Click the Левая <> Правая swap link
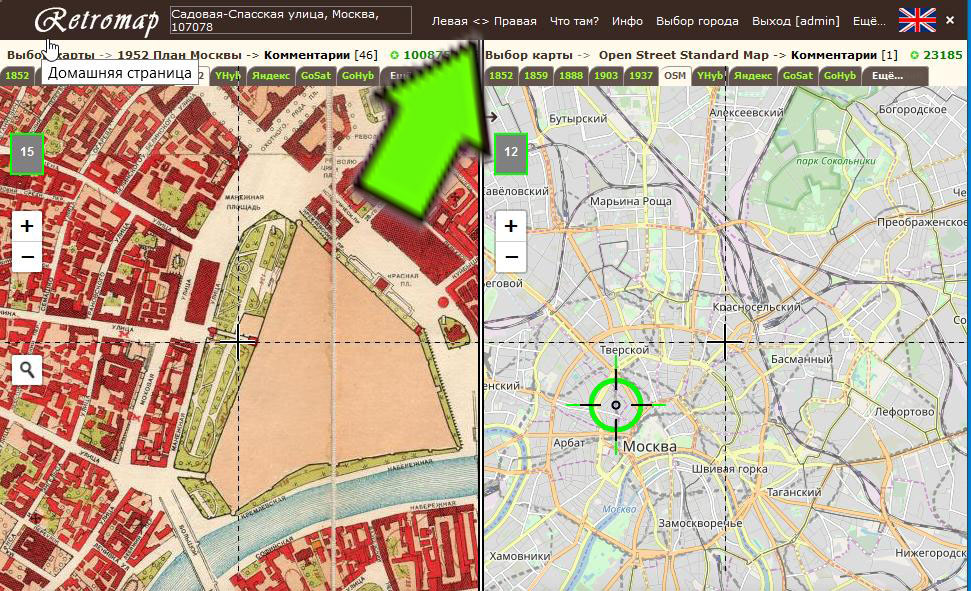The height and width of the screenshot is (591, 971). (x=484, y=21)
